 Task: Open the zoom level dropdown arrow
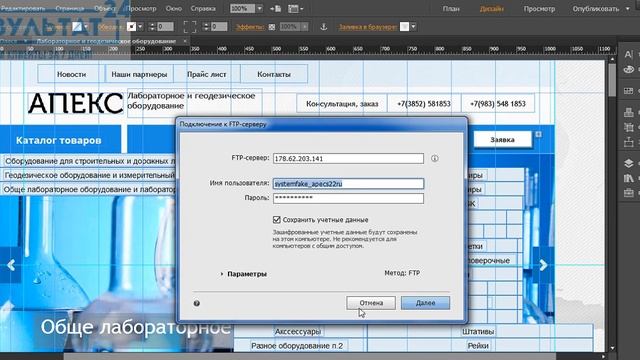(260, 9)
